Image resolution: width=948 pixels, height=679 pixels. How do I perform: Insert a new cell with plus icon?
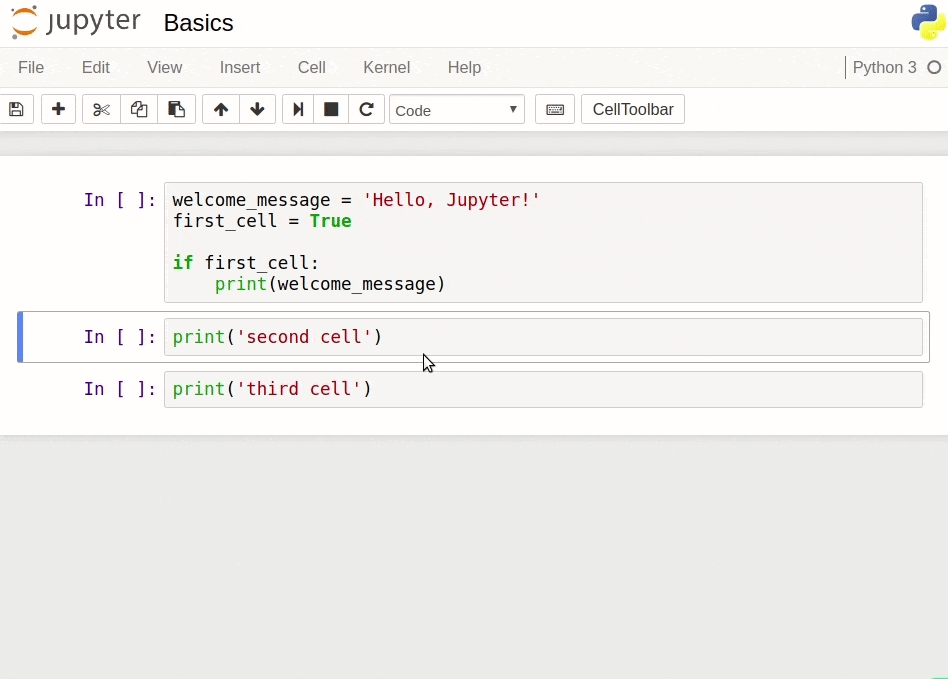tap(58, 110)
